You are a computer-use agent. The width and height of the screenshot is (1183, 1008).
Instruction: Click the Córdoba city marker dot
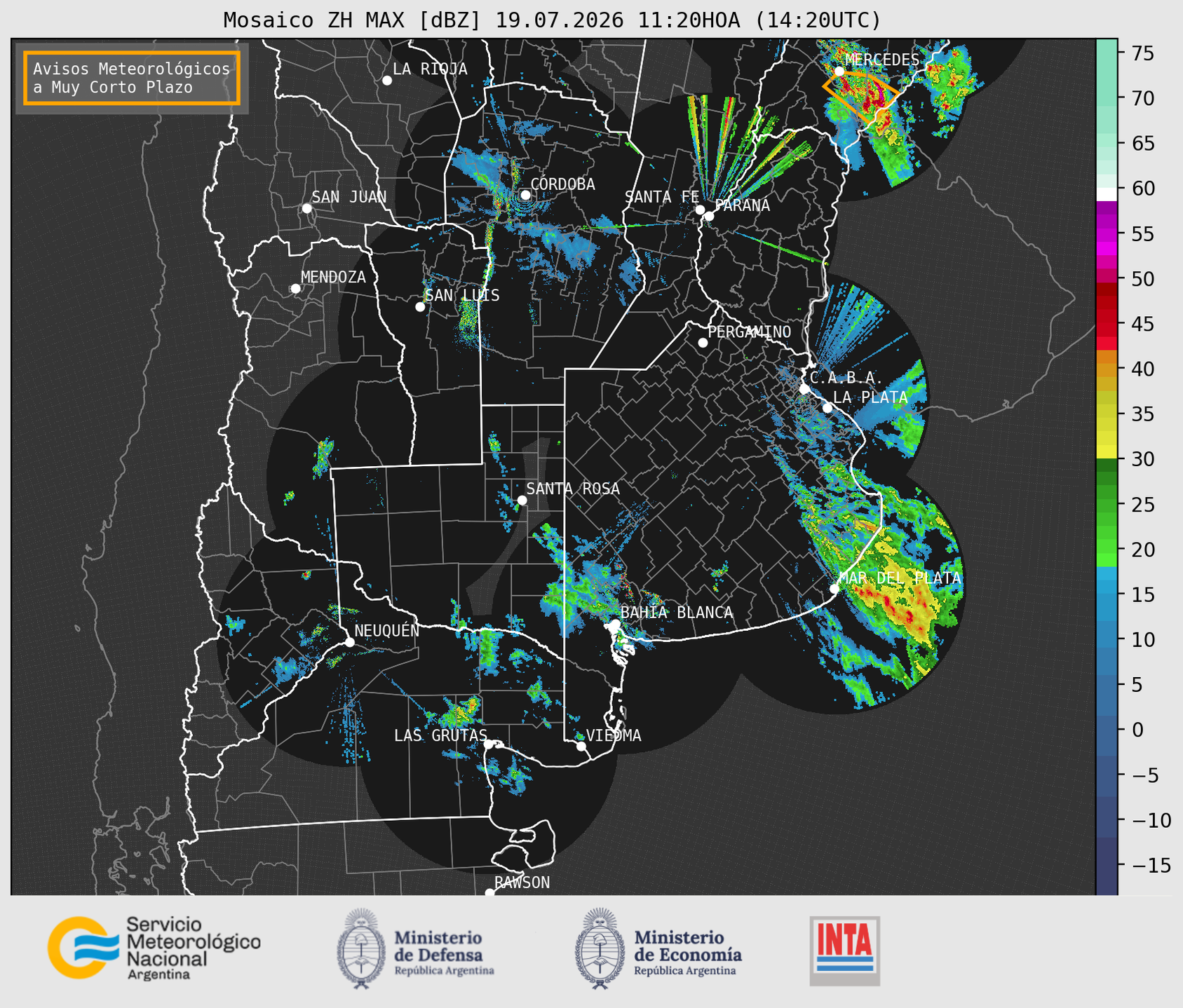pyautogui.click(x=525, y=195)
